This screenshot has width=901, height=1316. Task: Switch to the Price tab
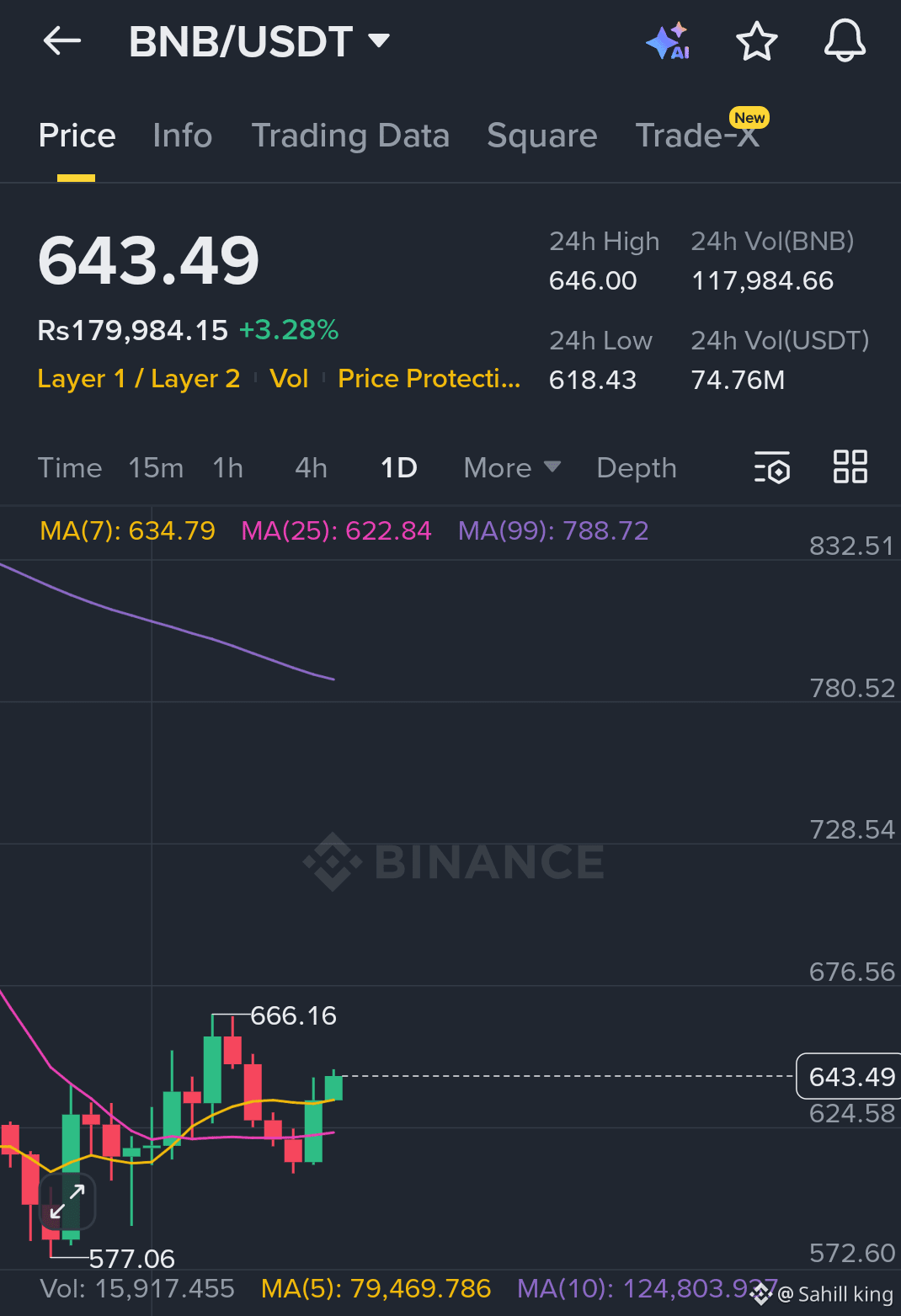(77, 136)
